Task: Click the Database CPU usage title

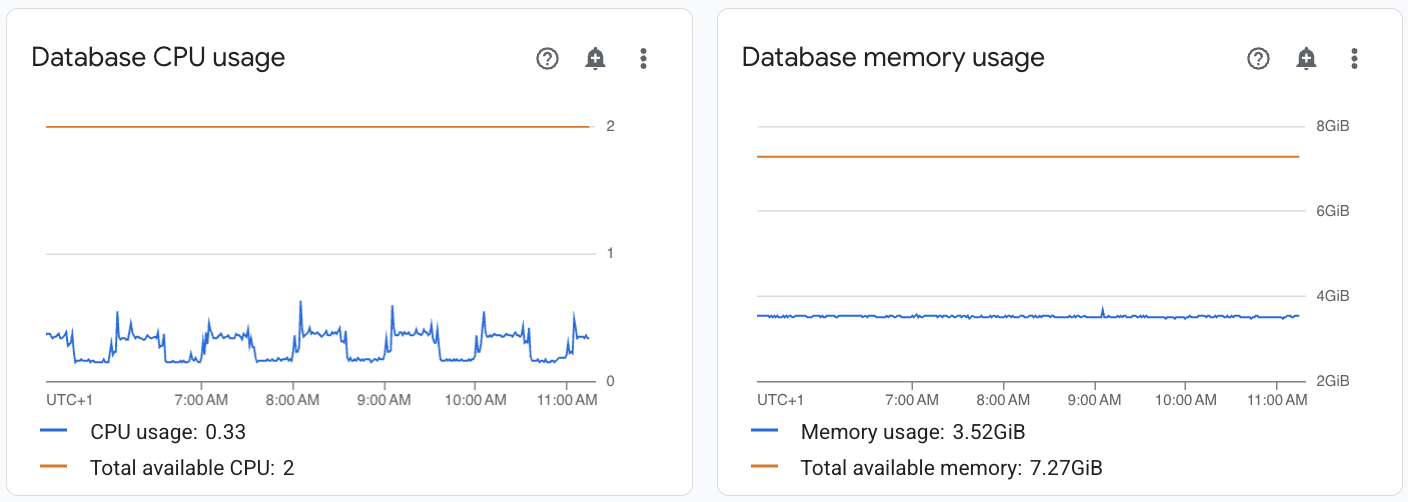Action: pyautogui.click(x=158, y=57)
